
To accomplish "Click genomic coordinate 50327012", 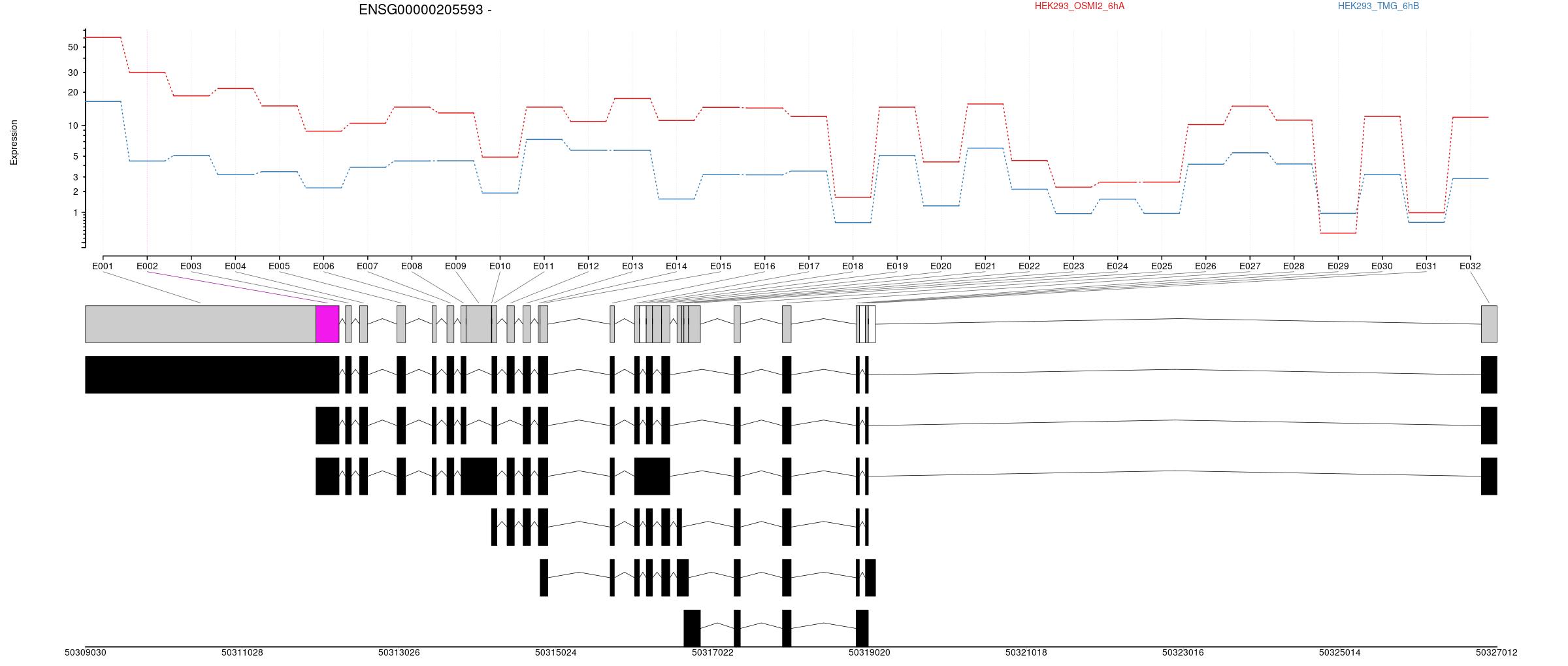I will click(1496, 652).
